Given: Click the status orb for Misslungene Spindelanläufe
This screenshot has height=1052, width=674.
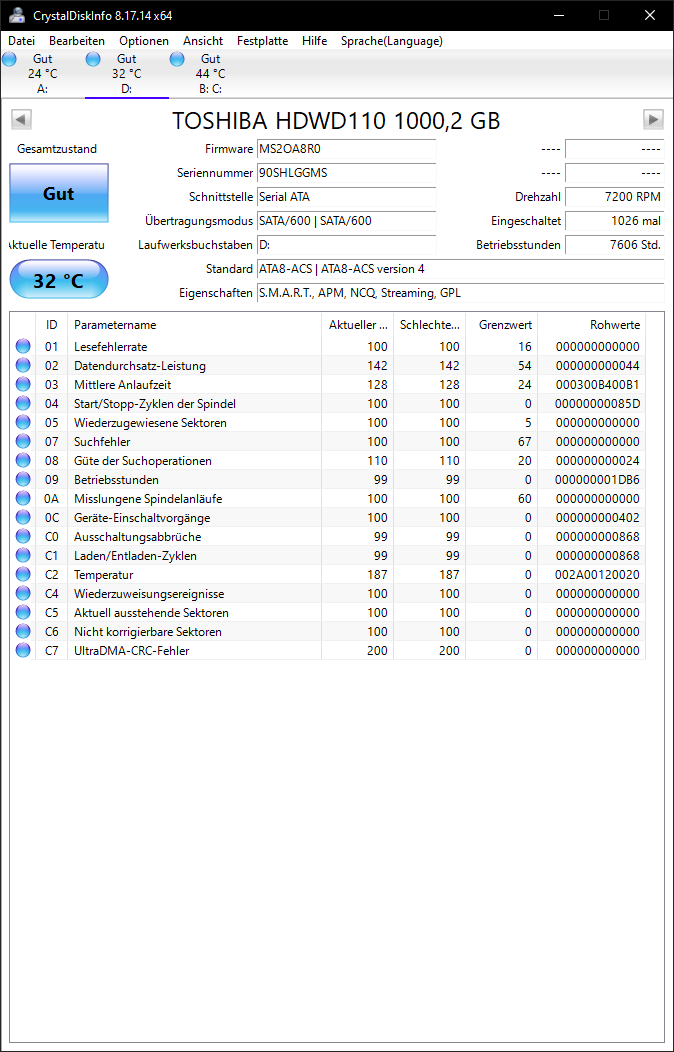Looking at the screenshot, I should [x=23, y=498].
